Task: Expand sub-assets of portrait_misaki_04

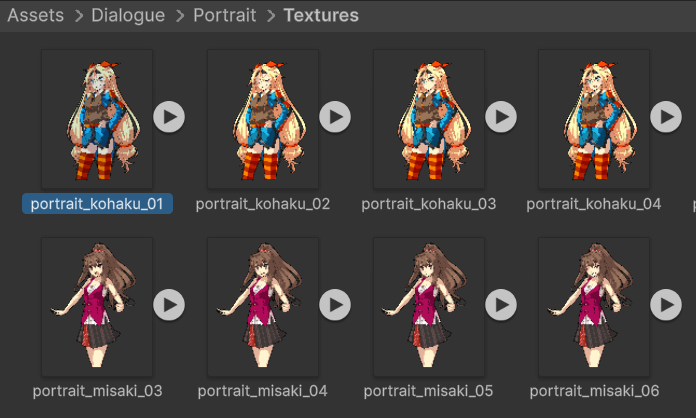Action: pos(335,305)
